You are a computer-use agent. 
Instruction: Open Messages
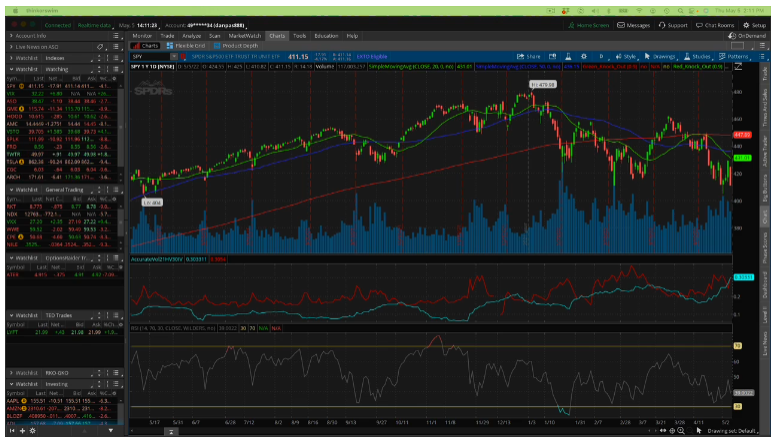[x=634, y=25]
